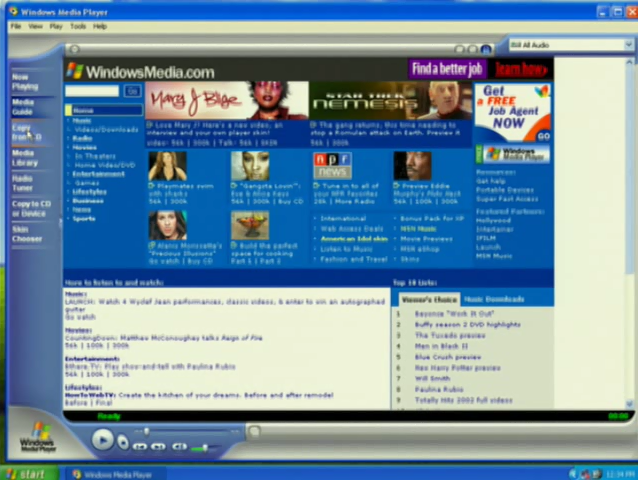
Task: Click the Playmates swim thumbnail
Action: pyautogui.click(x=168, y=166)
